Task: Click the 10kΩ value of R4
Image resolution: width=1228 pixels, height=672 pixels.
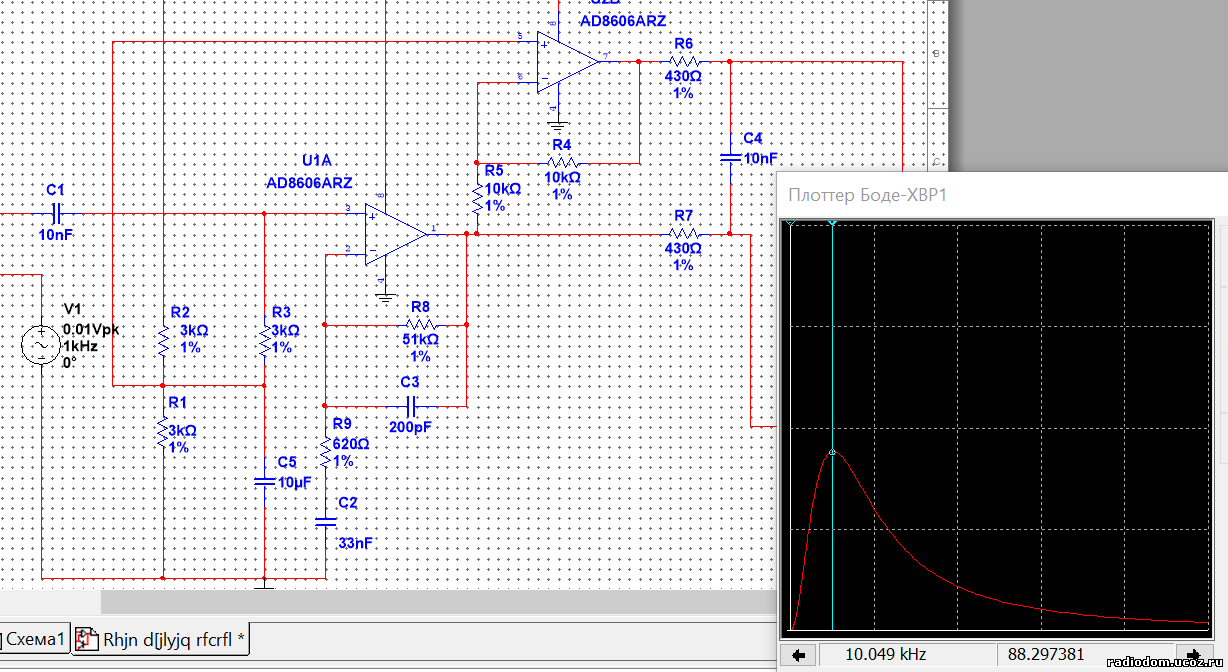Action: tap(561, 177)
